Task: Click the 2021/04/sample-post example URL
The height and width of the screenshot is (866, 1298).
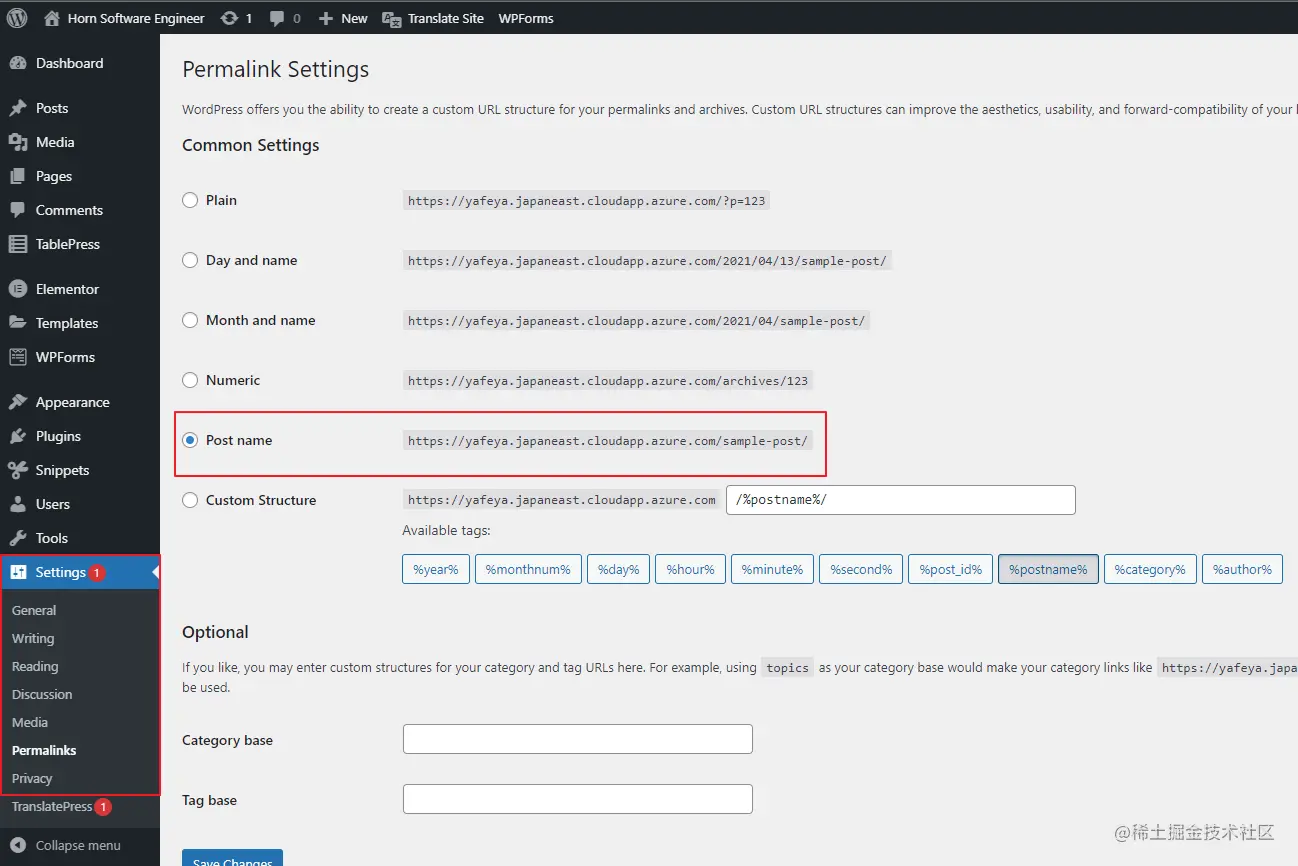Action: tap(637, 321)
